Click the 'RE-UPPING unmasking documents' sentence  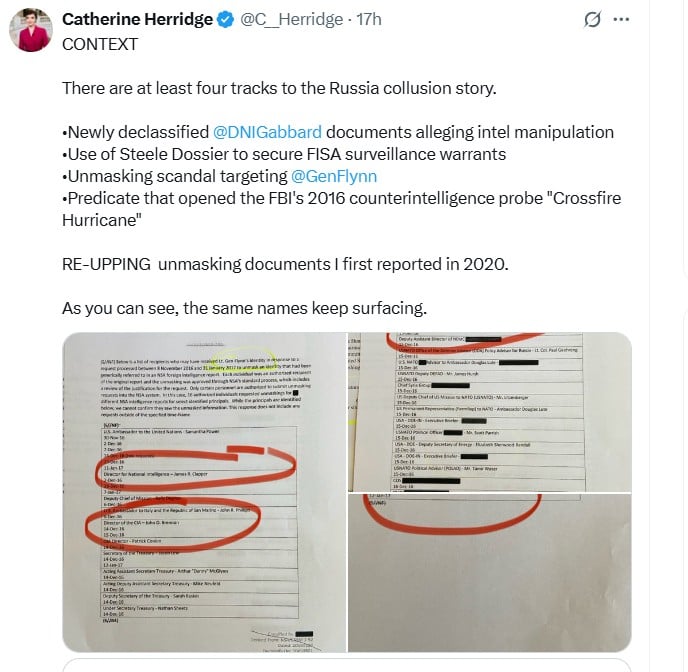[285, 264]
